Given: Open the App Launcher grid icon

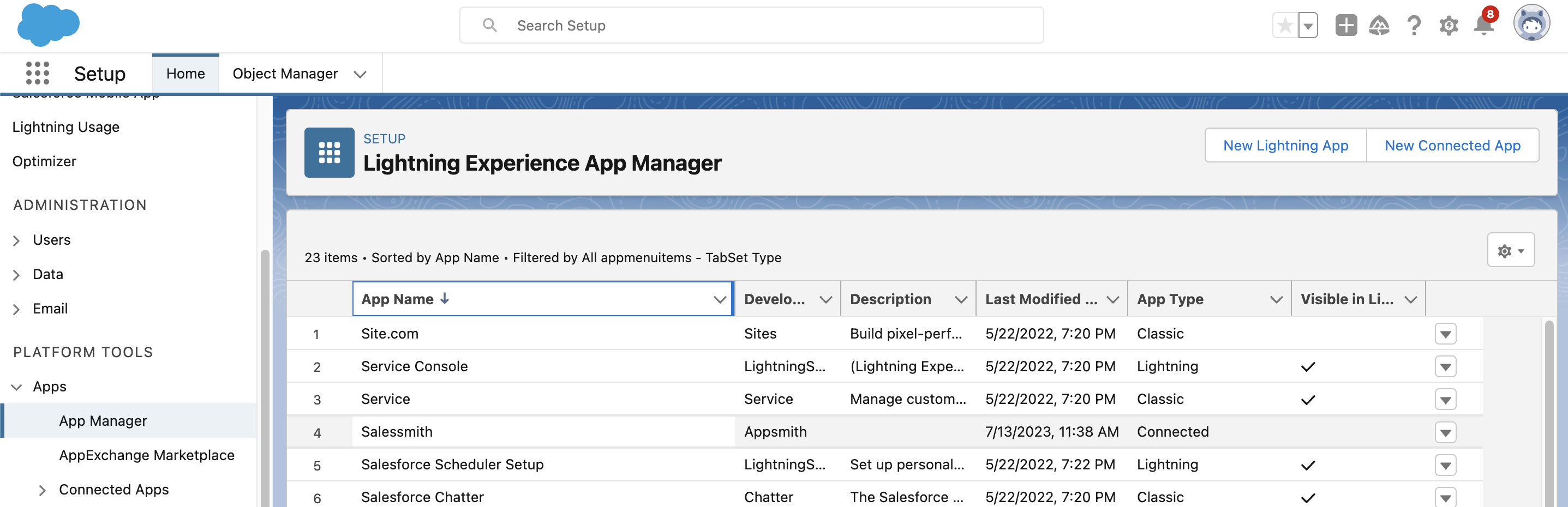Looking at the screenshot, I should pos(37,73).
